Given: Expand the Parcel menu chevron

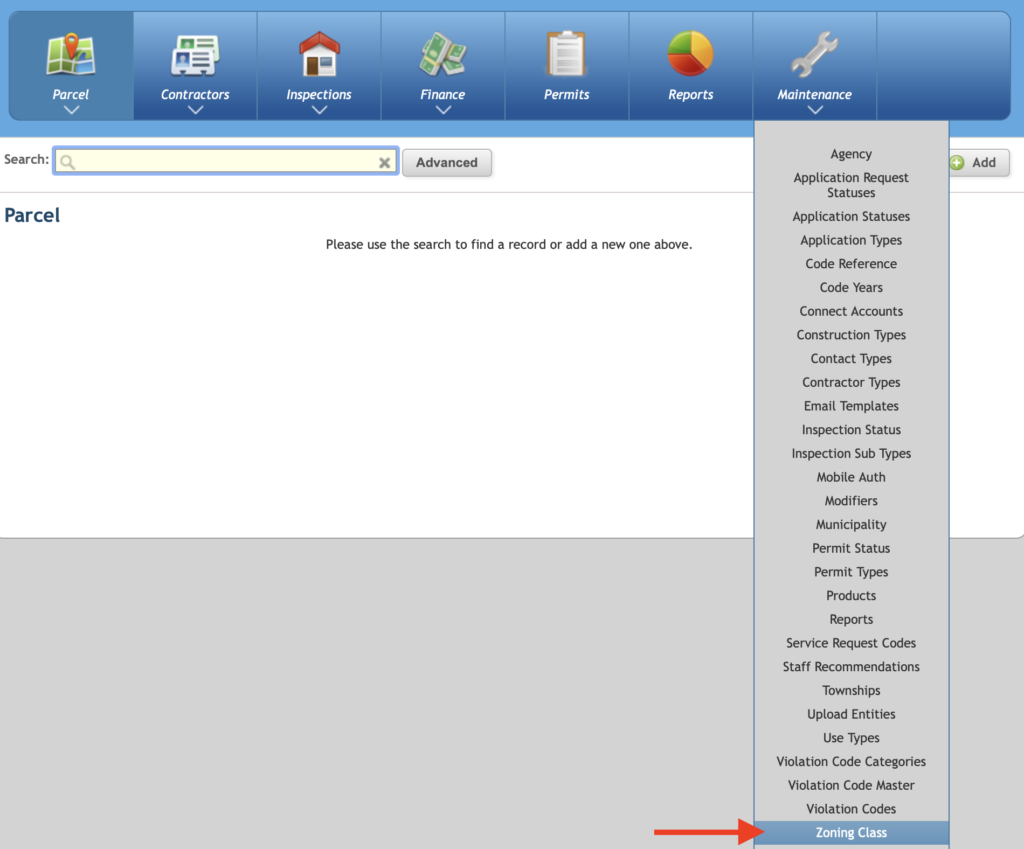Looking at the screenshot, I should pyautogui.click(x=71, y=110).
